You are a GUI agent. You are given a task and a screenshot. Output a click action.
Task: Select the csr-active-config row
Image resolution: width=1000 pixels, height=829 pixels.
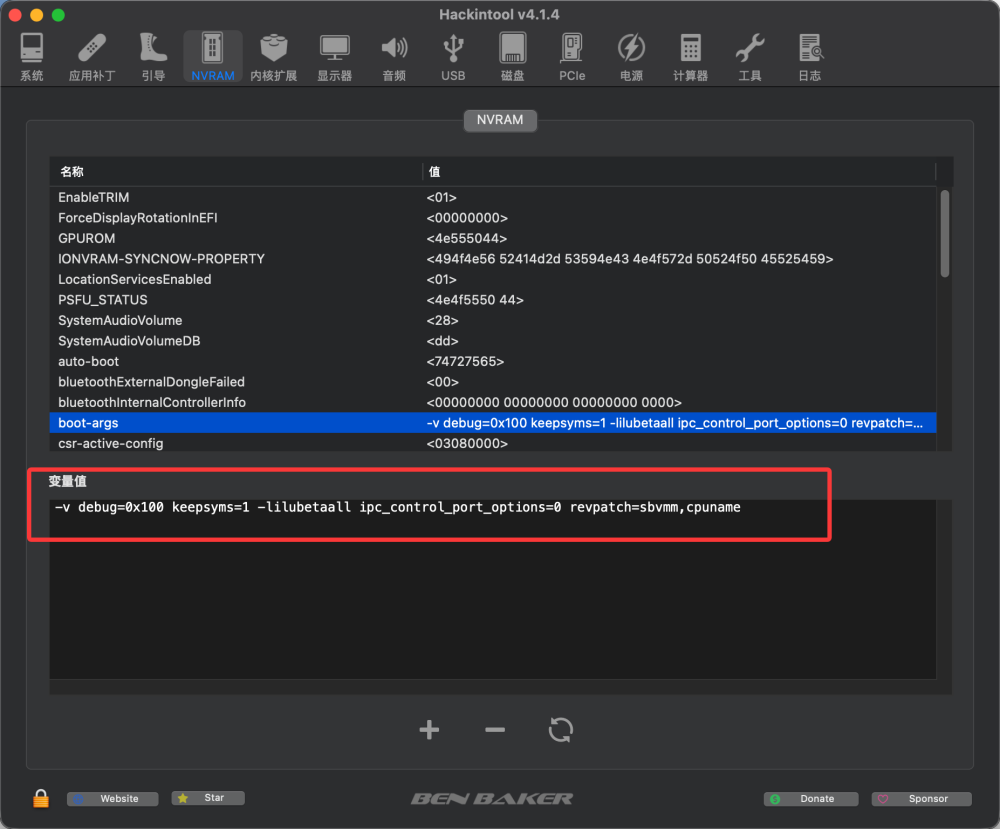[x=492, y=443]
